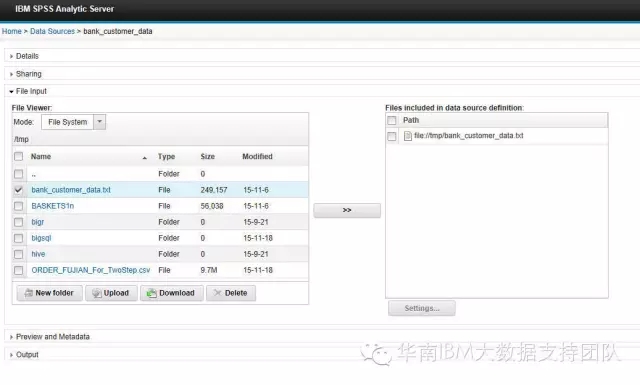Screen dimensions: 640x385
Task: Click the 9.7M size cell
Action: [209, 270]
